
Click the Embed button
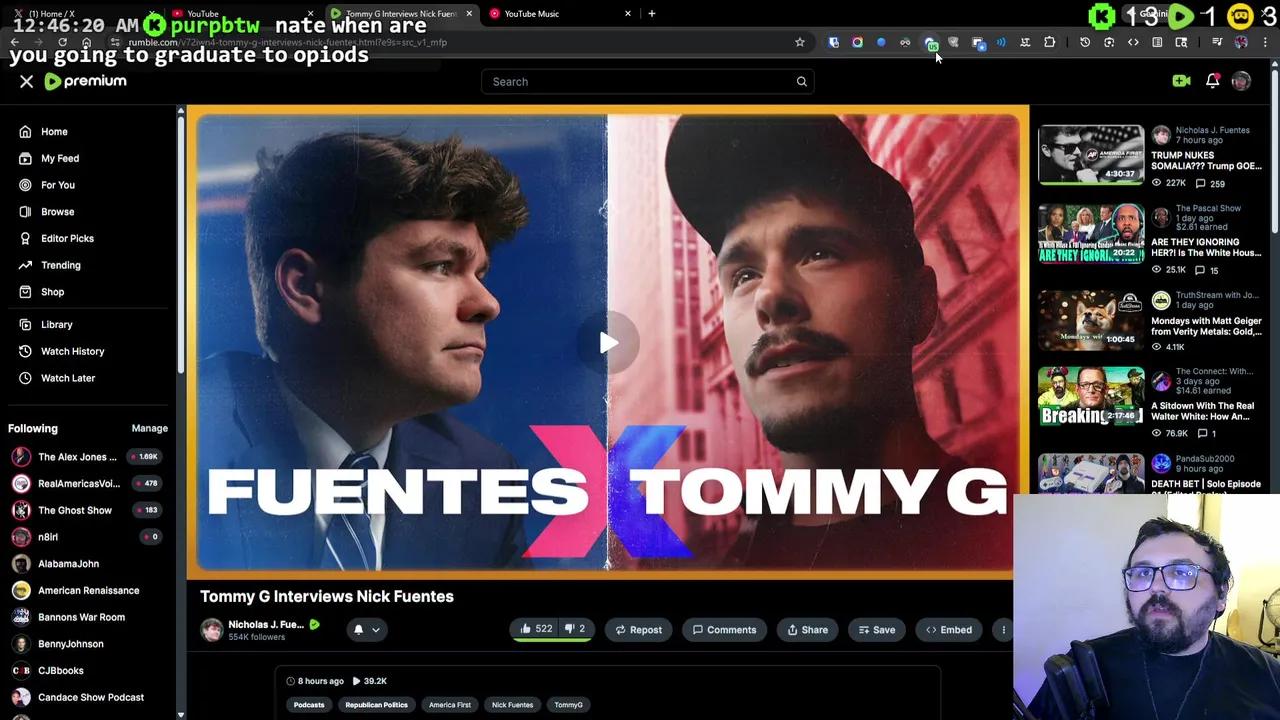[x=948, y=630]
